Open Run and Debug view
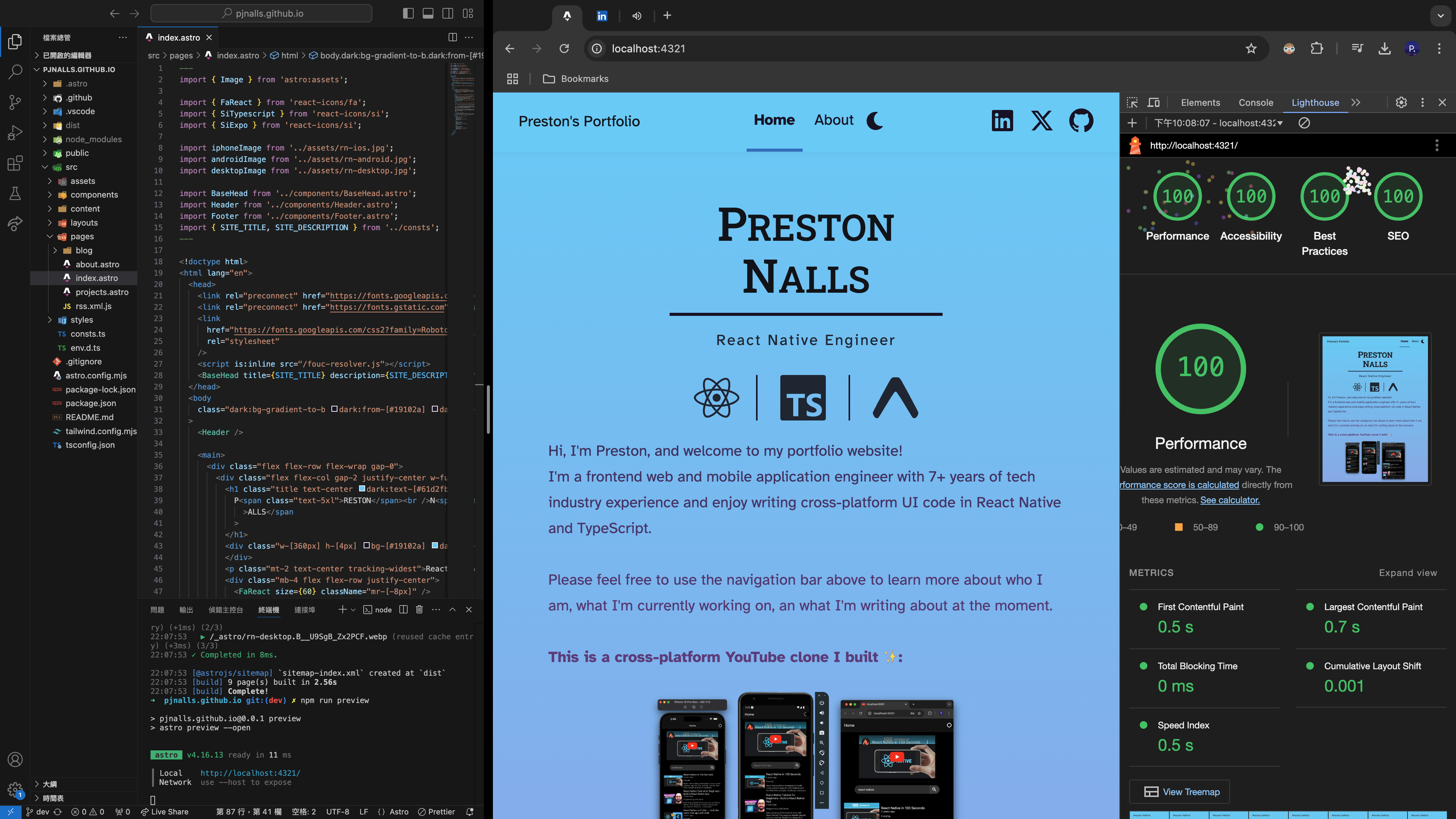 point(15,132)
